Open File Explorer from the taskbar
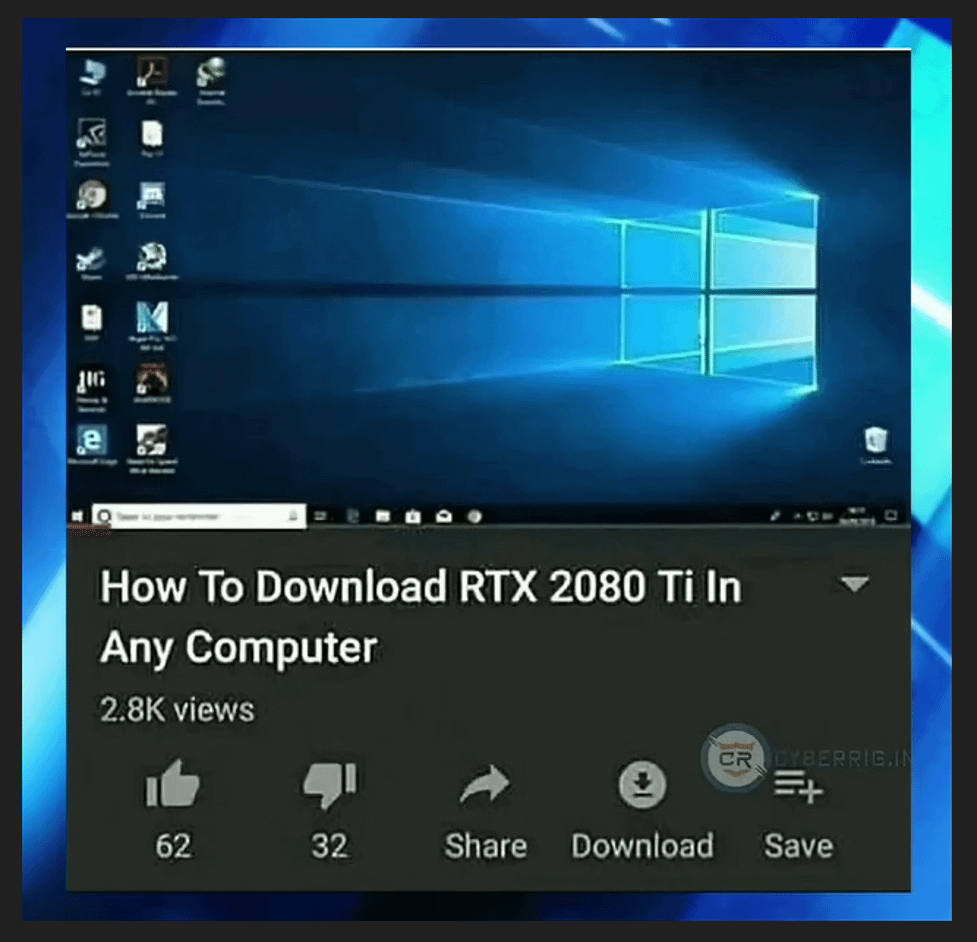The image size is (977, 942). pos(383,516)
